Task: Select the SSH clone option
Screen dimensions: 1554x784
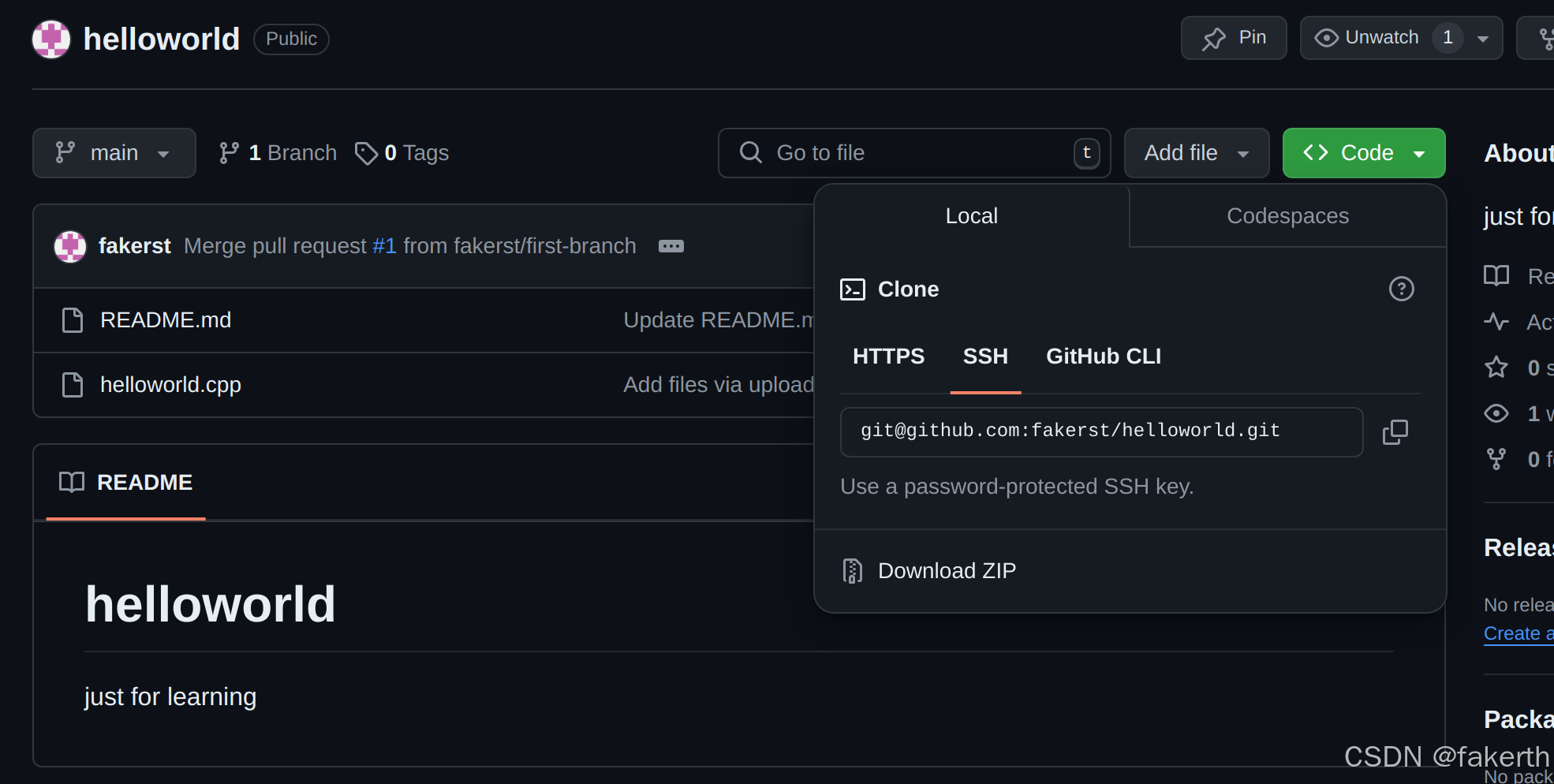Action: pos(985,357)
